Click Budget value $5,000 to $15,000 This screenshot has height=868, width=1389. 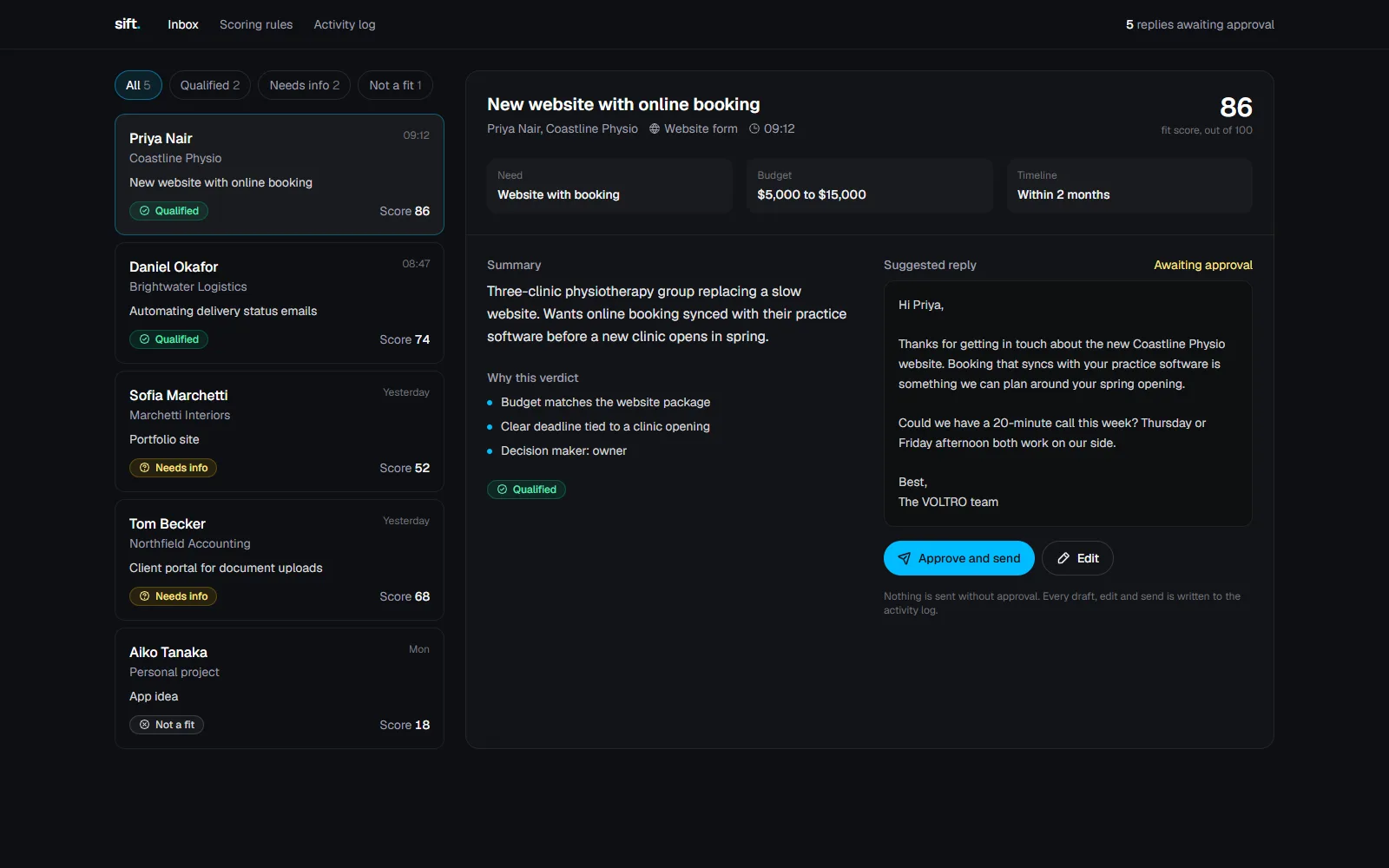pos(812,194)
